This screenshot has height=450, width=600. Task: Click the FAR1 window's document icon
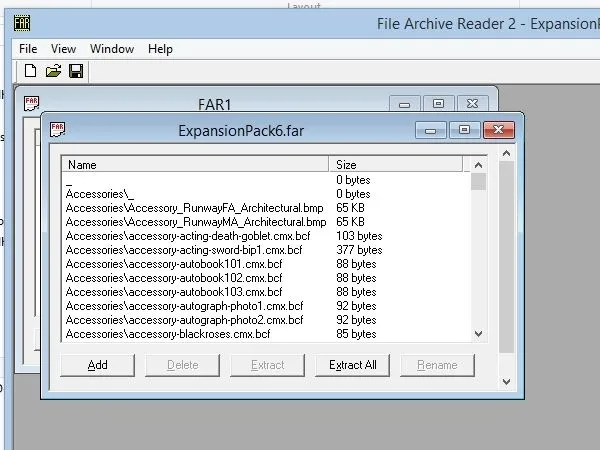(x=31, y=103)
